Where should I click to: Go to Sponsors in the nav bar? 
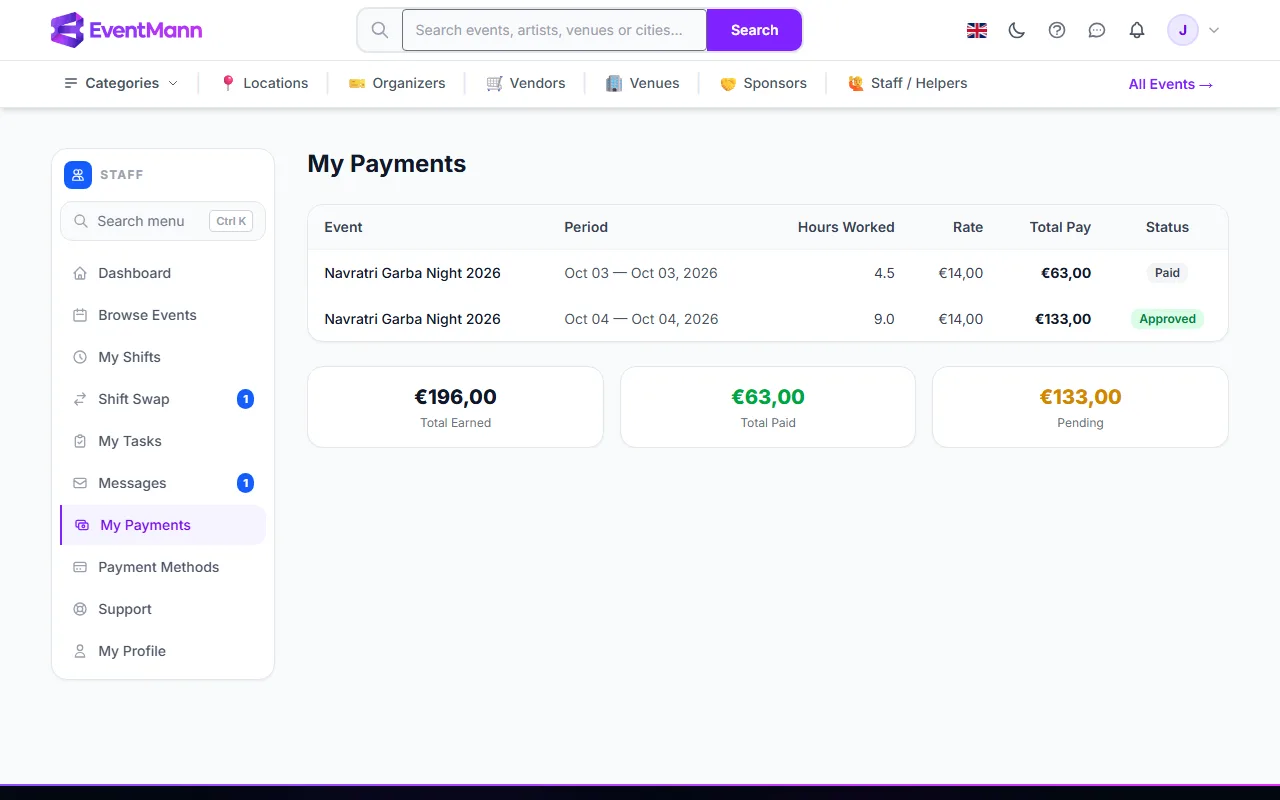coord(763,83)
